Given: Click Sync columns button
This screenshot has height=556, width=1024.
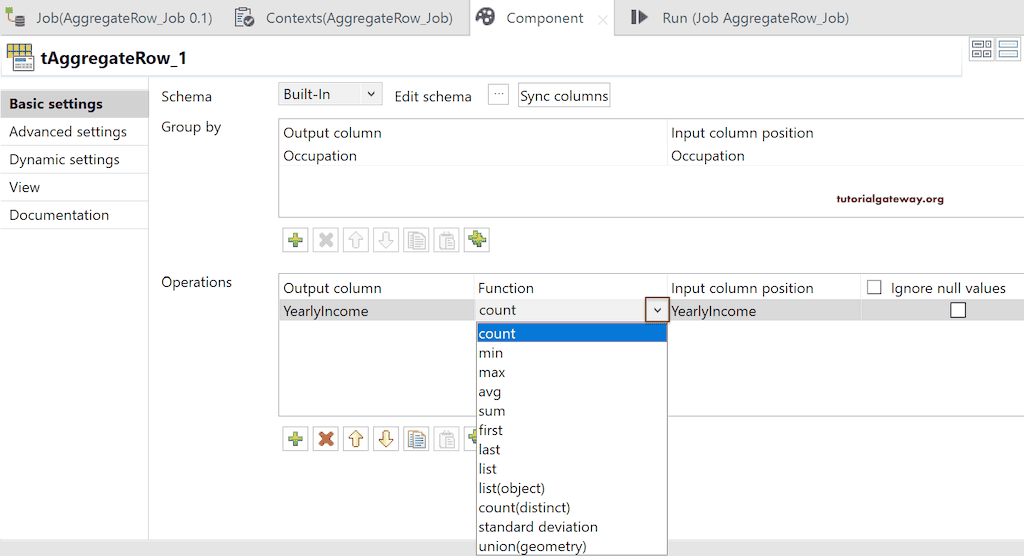Looking at the screenshot, I should [564, 95].
